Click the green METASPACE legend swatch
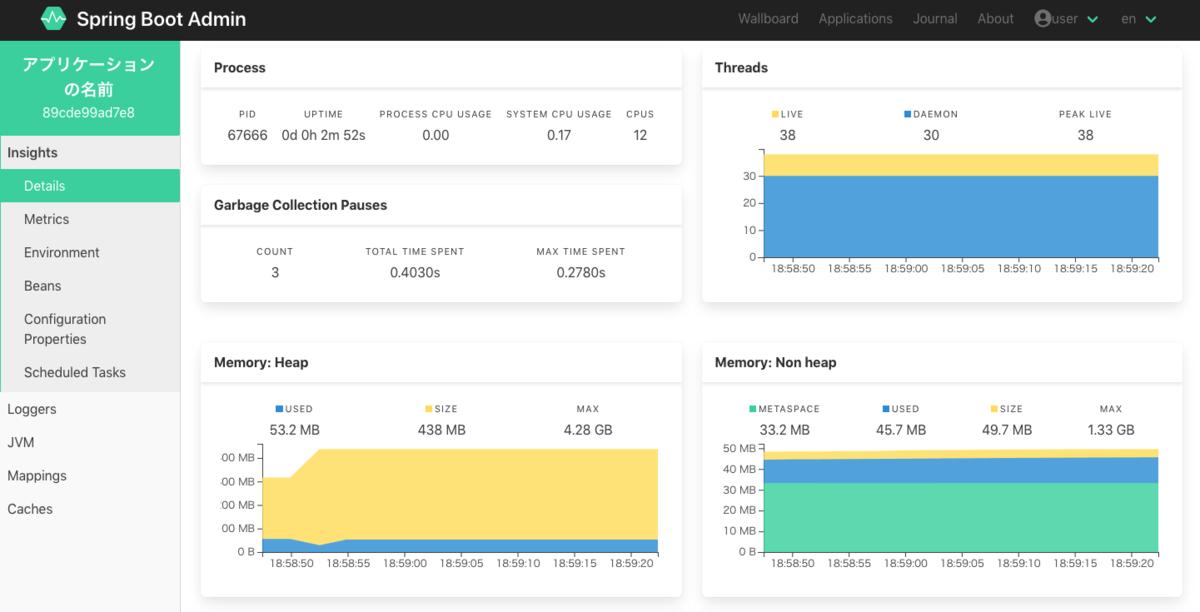 (752, 409)
